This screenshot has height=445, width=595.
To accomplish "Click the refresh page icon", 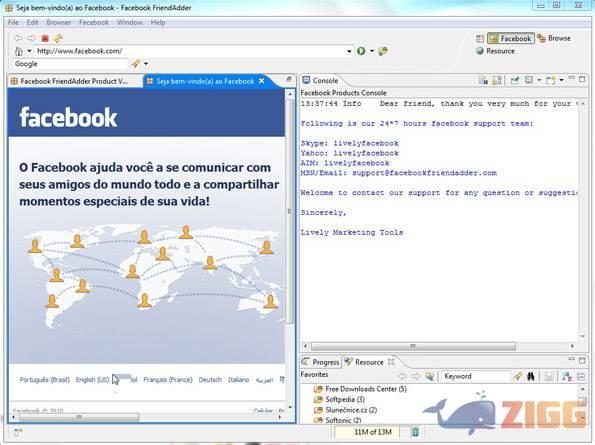I will pos(58,38).
